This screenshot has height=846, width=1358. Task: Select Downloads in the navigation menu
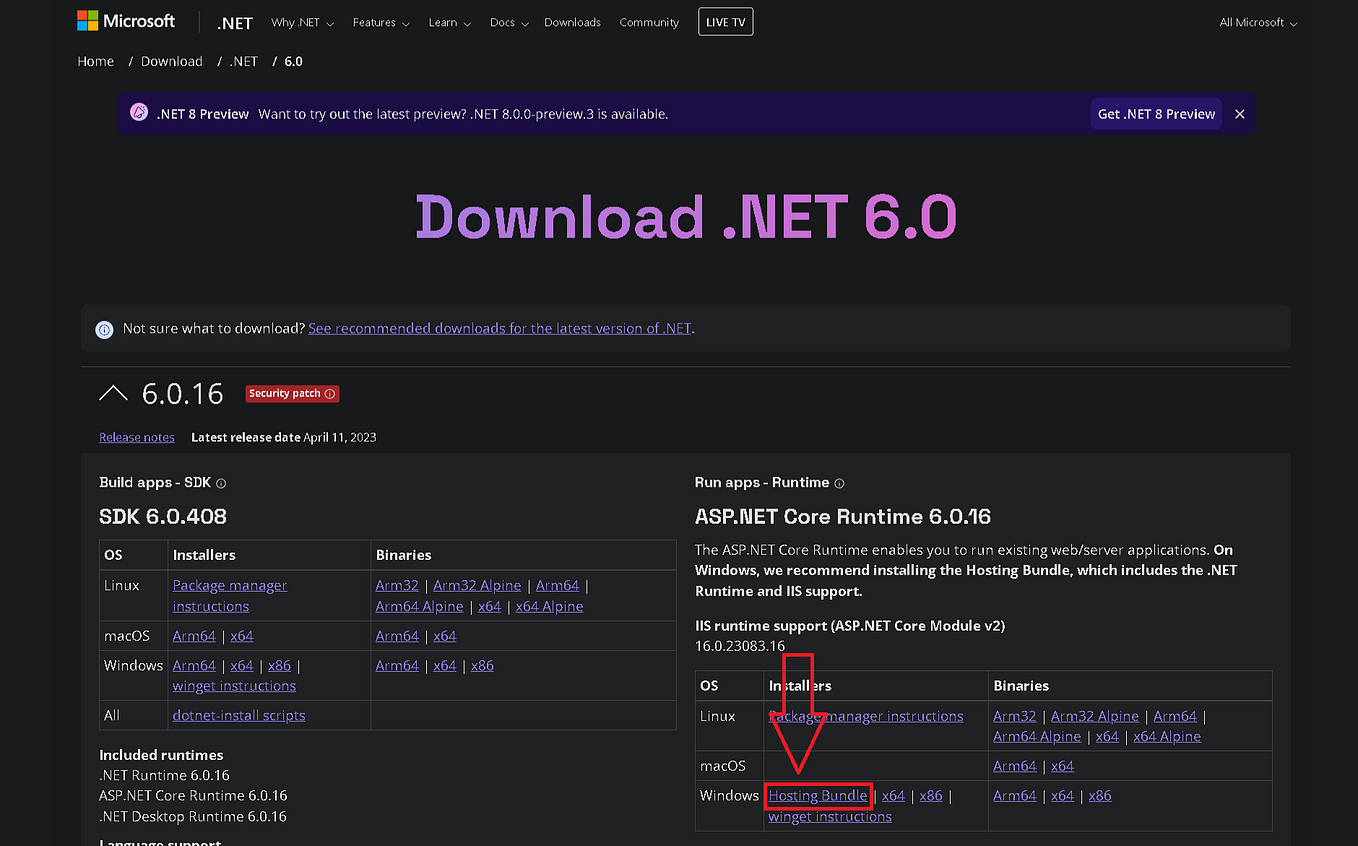pyautogui.click(x=572, y=22)
